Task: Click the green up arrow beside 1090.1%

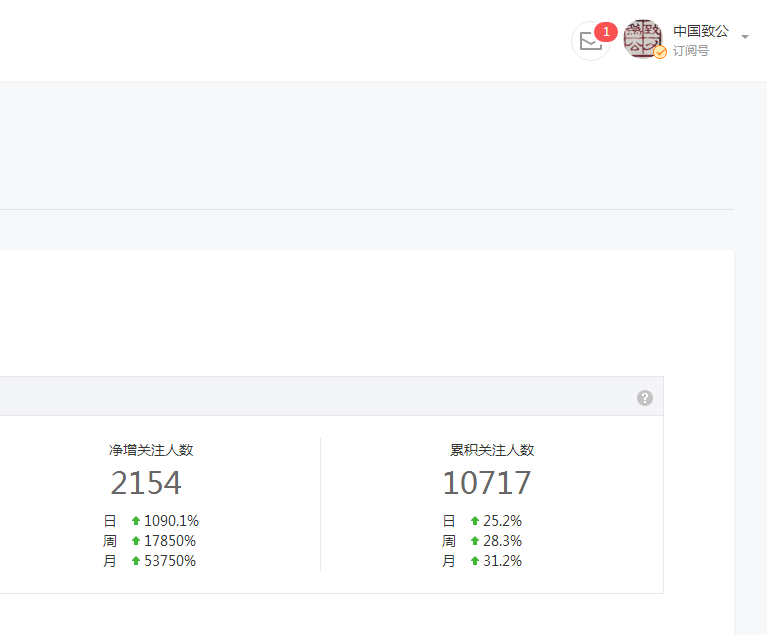Action: 136,521
